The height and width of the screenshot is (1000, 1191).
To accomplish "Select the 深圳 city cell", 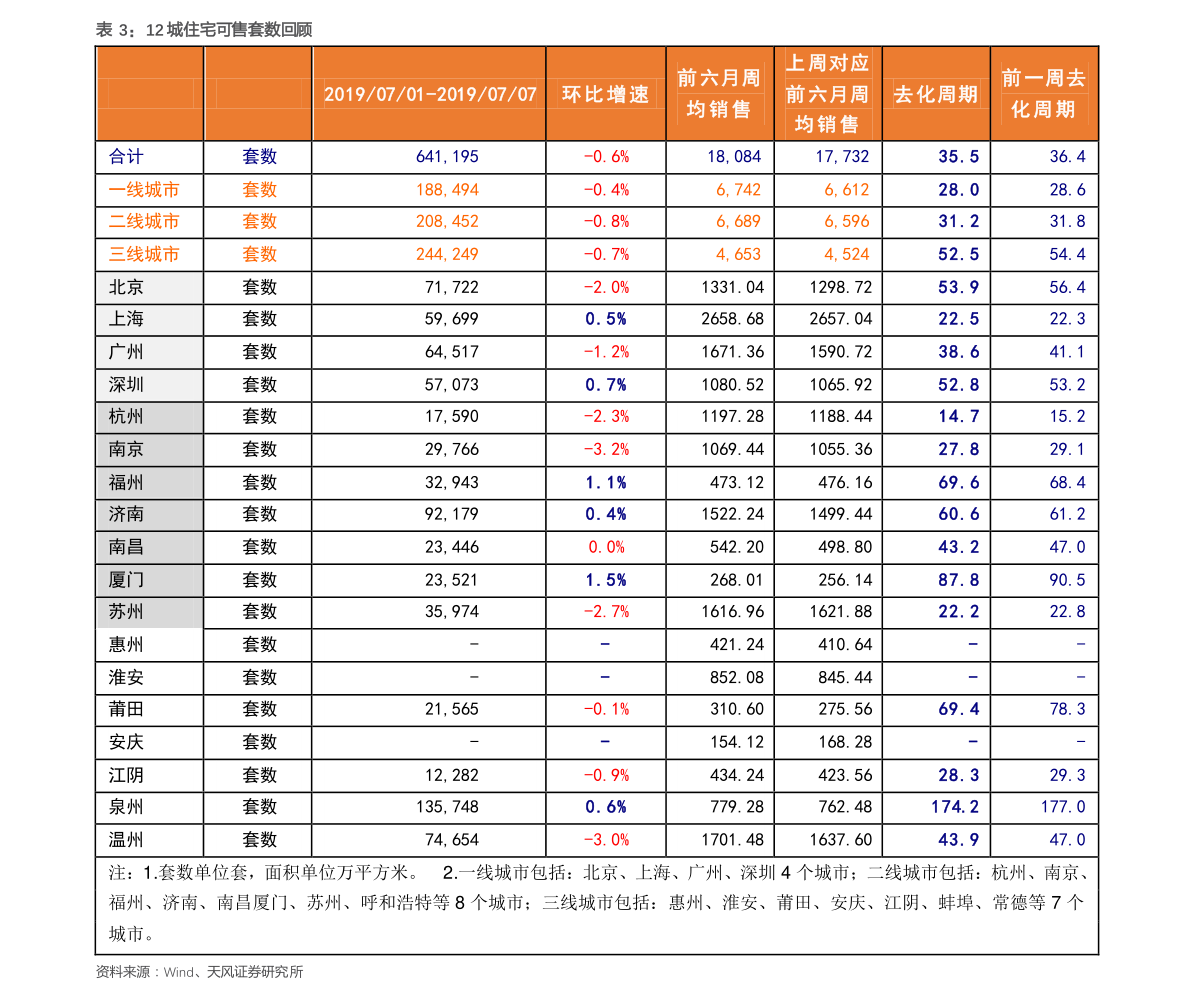I will pos(127,385).
